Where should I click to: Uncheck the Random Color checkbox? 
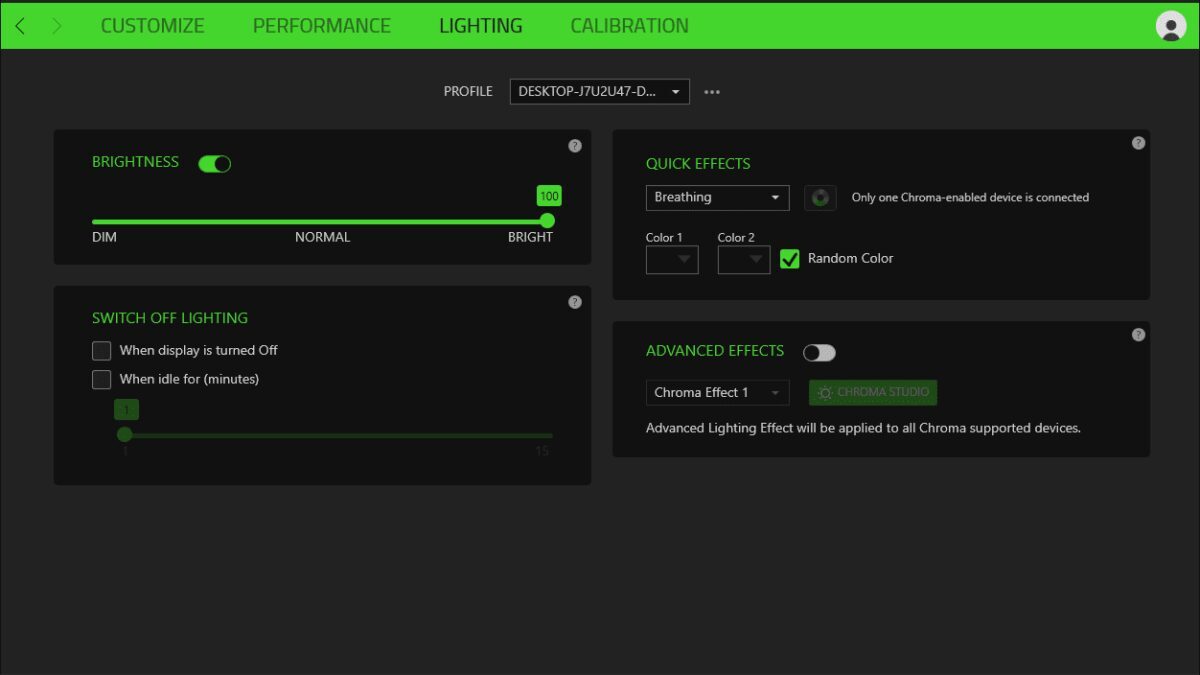pos(790,259)
